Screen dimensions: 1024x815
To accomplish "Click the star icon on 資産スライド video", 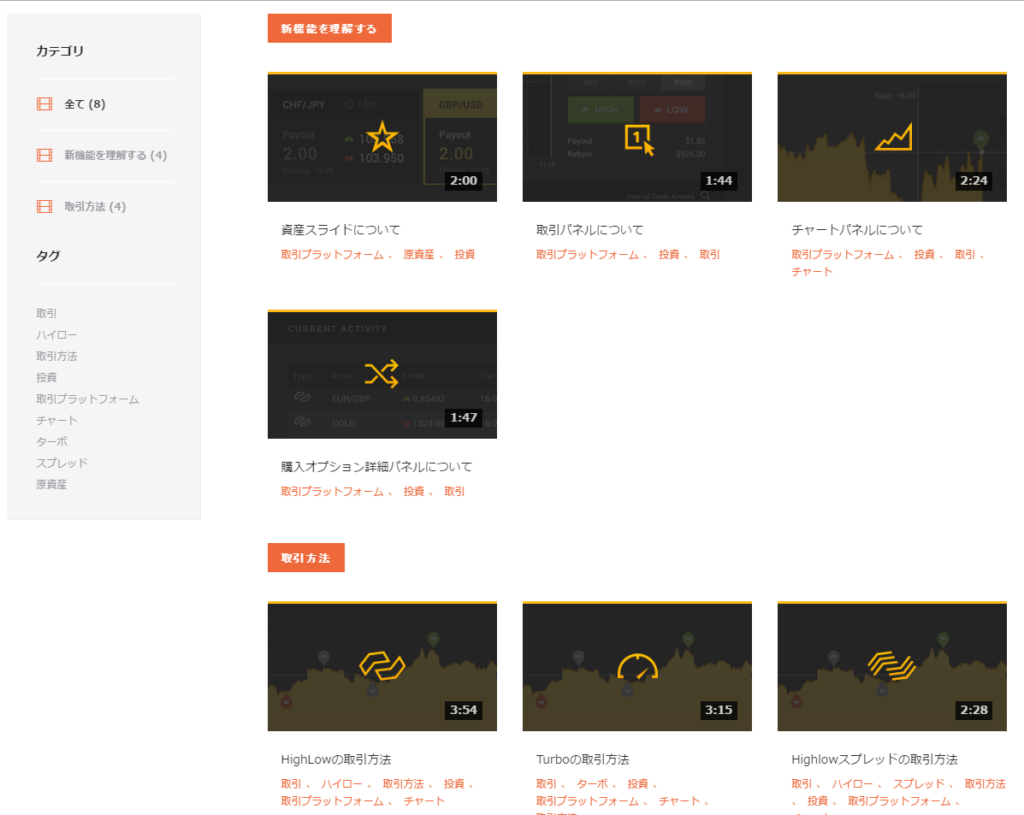I will pos(381,136).
